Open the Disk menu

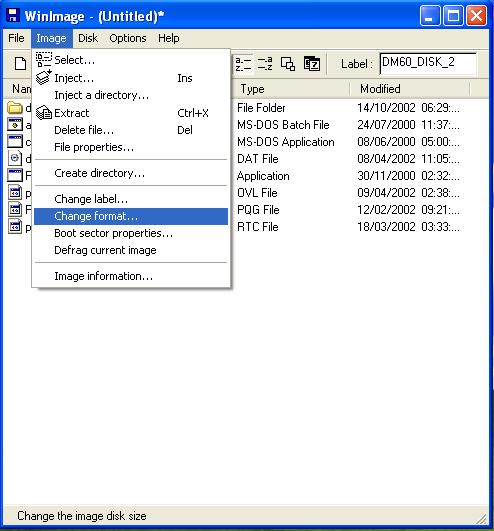tap(88, 38)
